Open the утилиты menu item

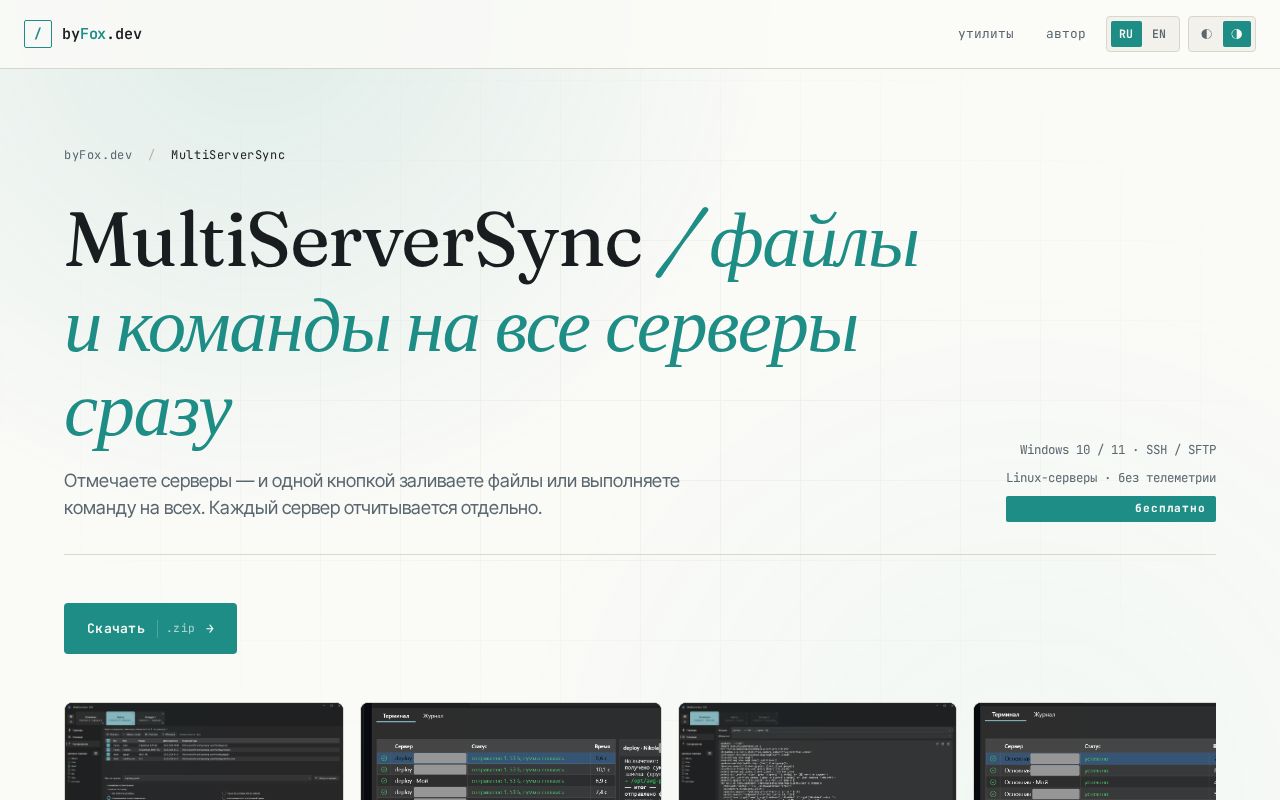pyautogui.click(x=986, y=34)
